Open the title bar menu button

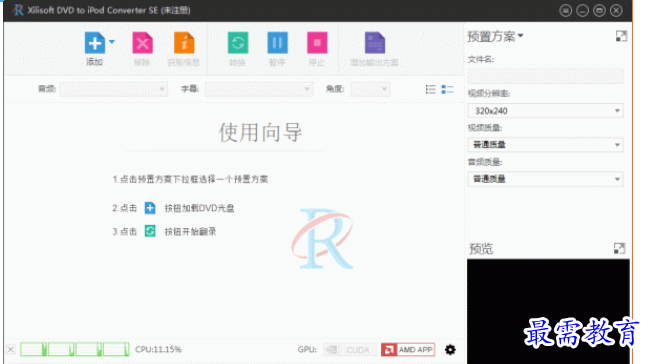tap(565, 10)
